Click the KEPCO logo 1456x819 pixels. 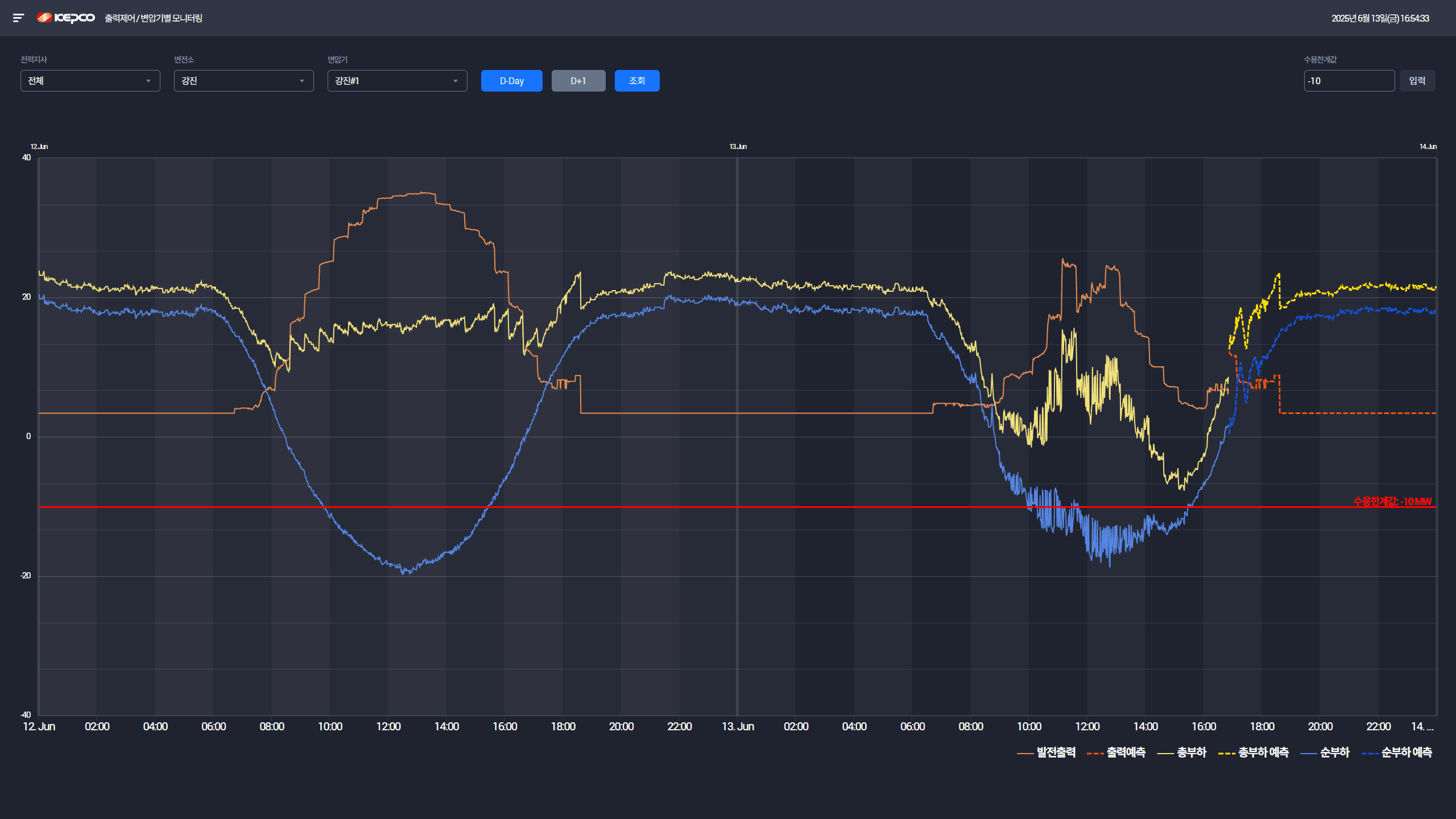click(x=66, y=18)
